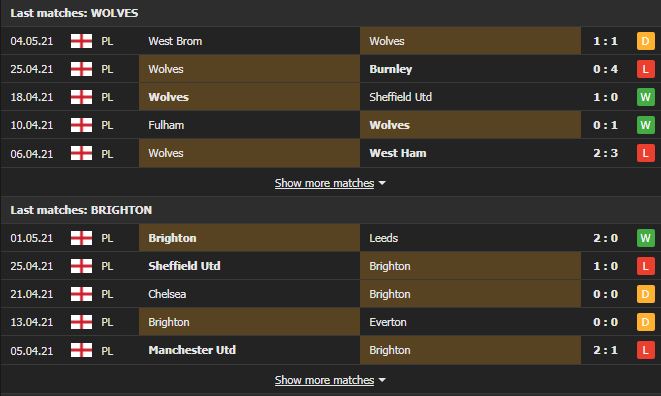Select the West Ham team name

398,153
